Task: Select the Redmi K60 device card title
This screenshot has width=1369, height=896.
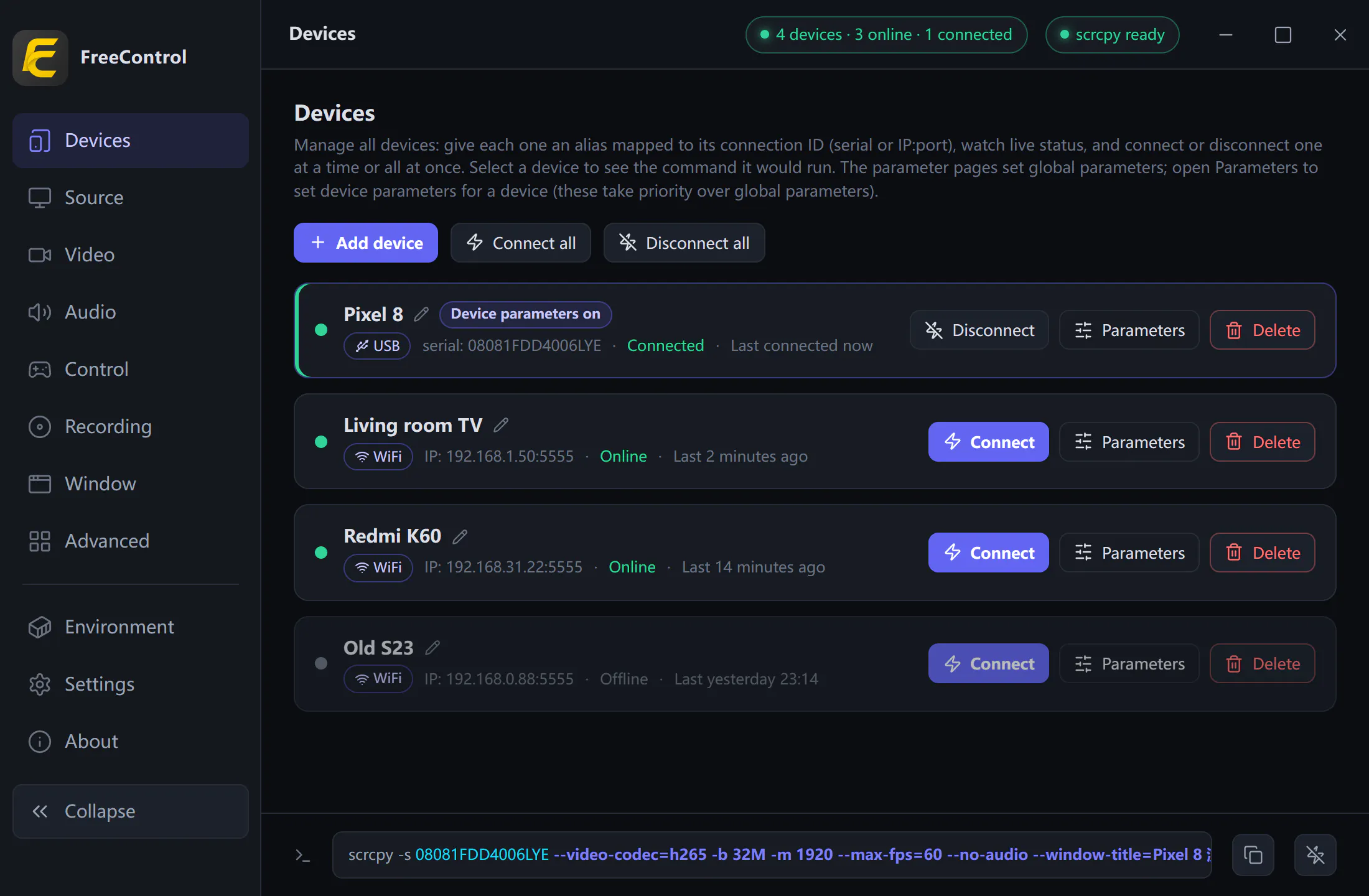Action: point(393,536)
